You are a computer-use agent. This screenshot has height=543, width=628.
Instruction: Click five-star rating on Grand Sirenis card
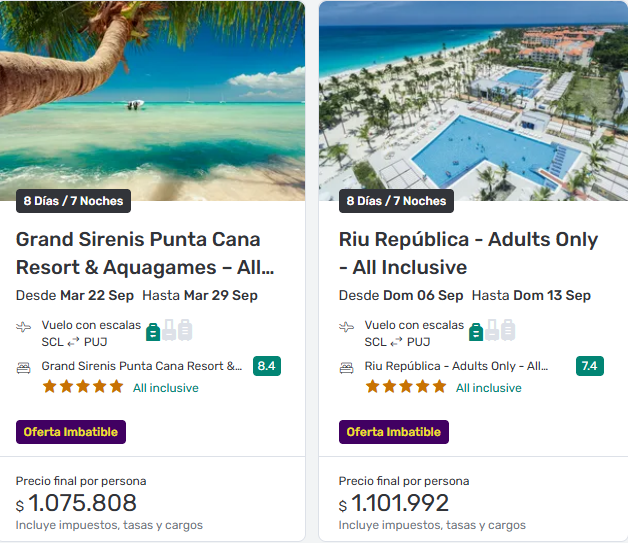(x=83, y=387)
